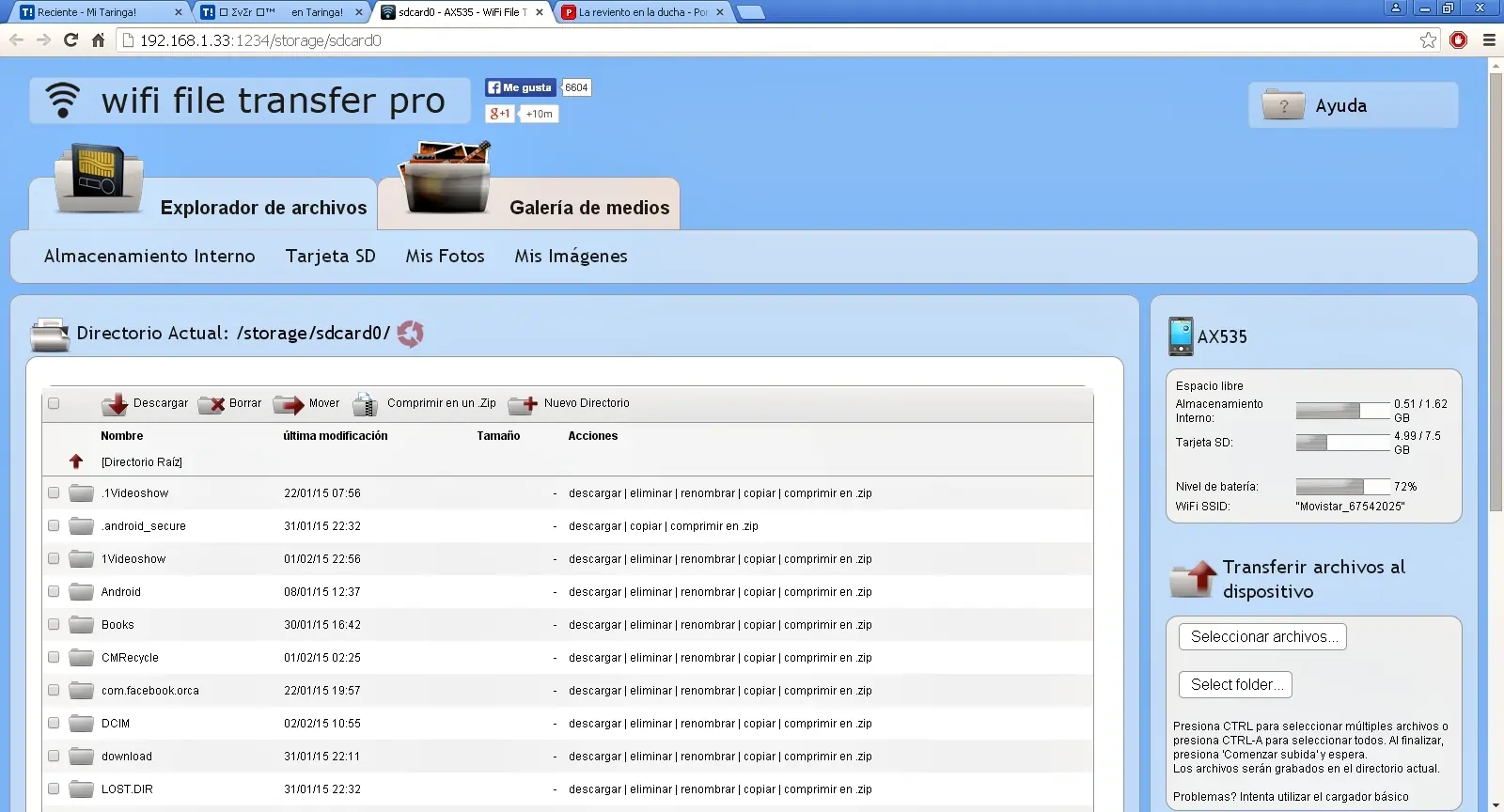
Task: Select Tarjeta SD menu item
Action: click(330, 256)
